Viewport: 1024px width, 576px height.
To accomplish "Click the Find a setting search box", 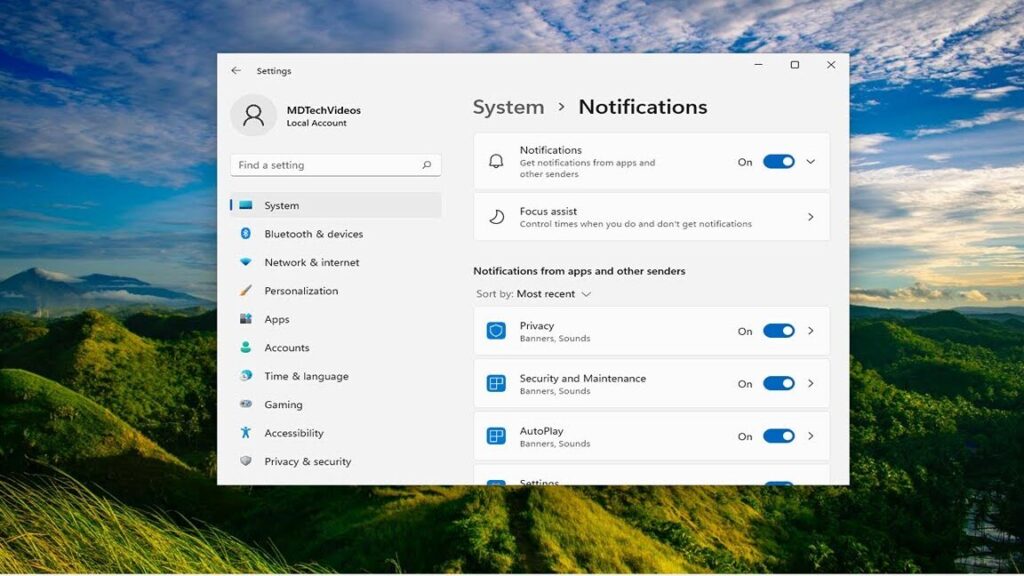I will (x=330, y=165).
